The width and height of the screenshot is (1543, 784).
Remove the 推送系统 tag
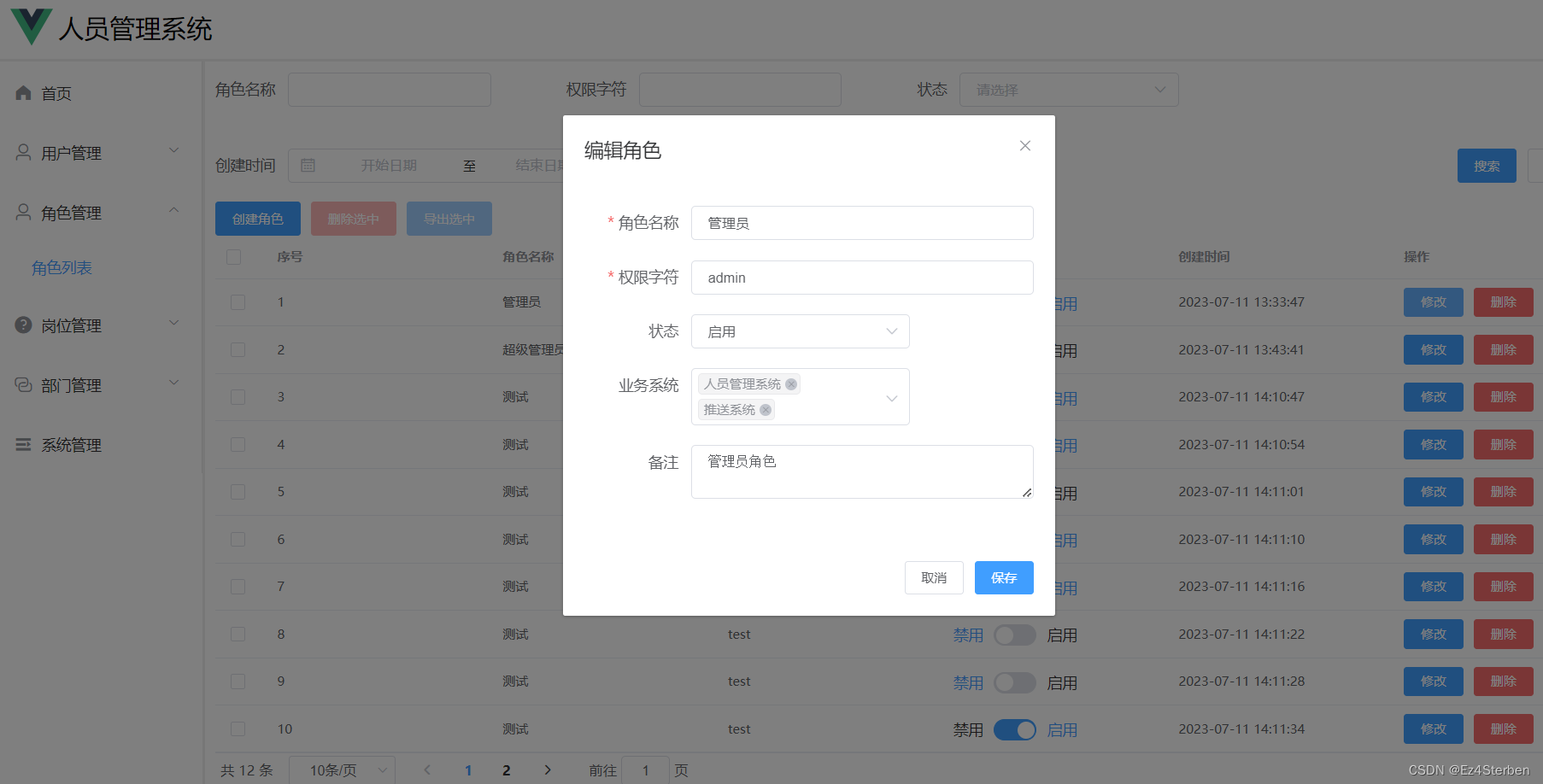point(766,410)
